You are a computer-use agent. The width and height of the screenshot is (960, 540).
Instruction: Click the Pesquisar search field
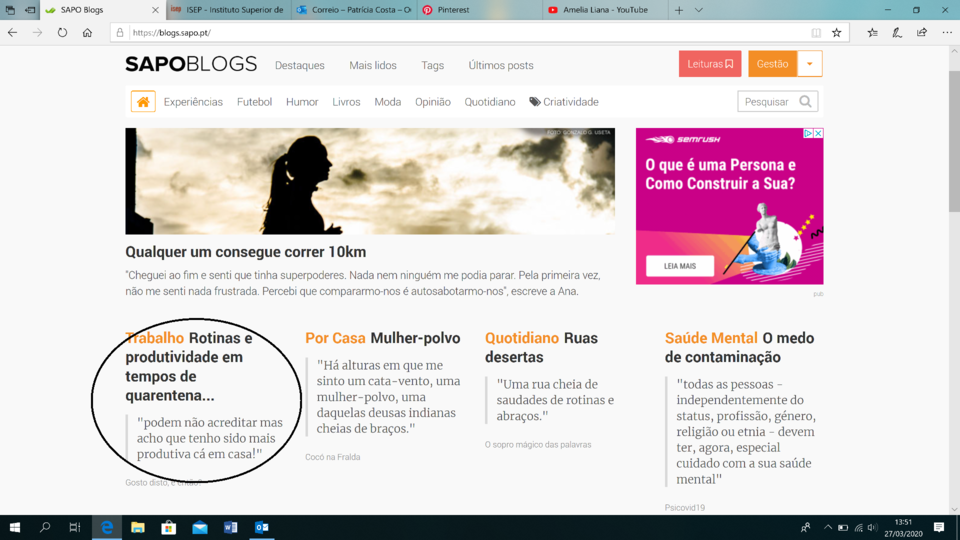pos(766,102)
